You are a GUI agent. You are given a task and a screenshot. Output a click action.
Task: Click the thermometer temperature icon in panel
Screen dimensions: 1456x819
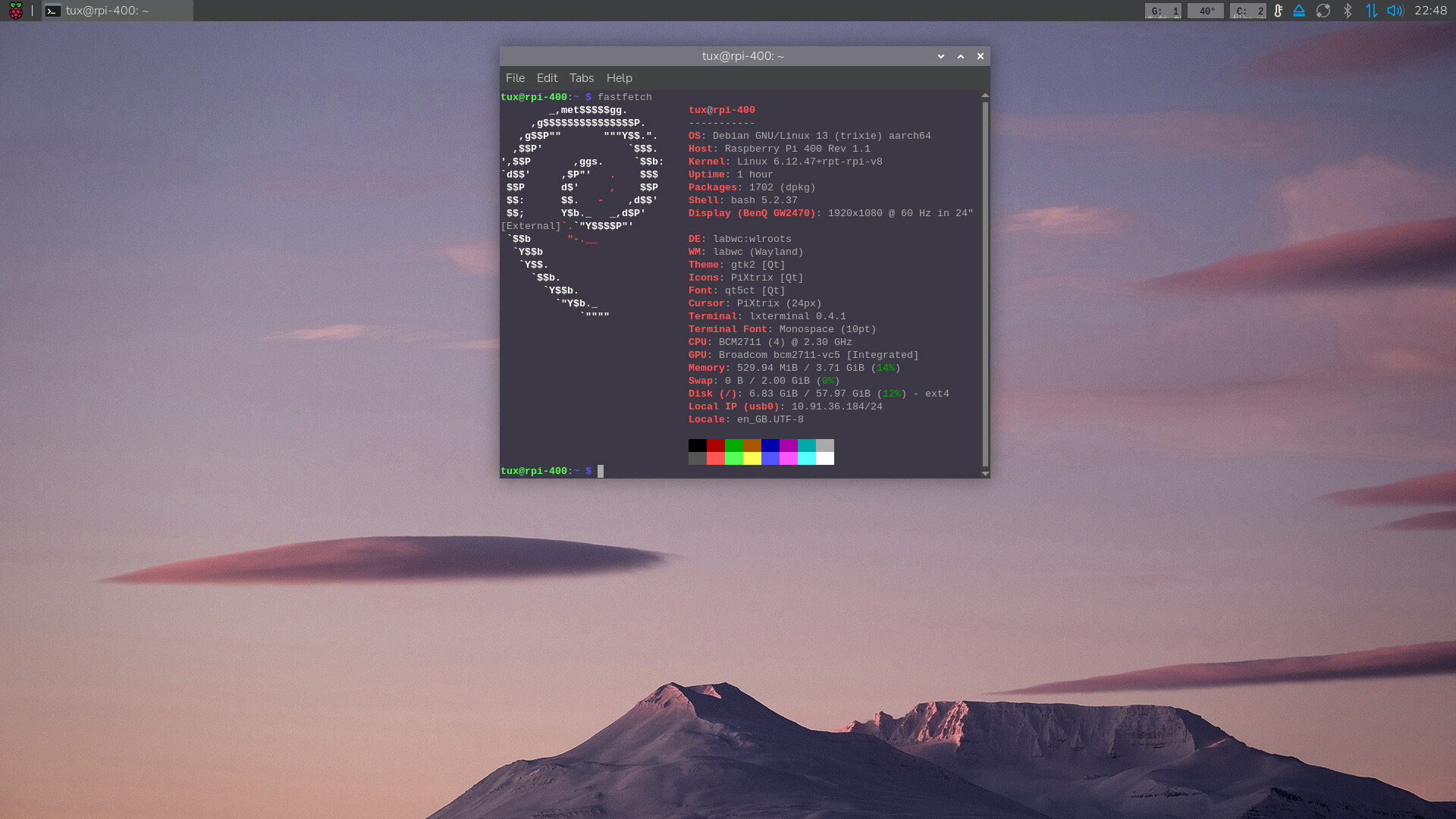(1279, 11)
